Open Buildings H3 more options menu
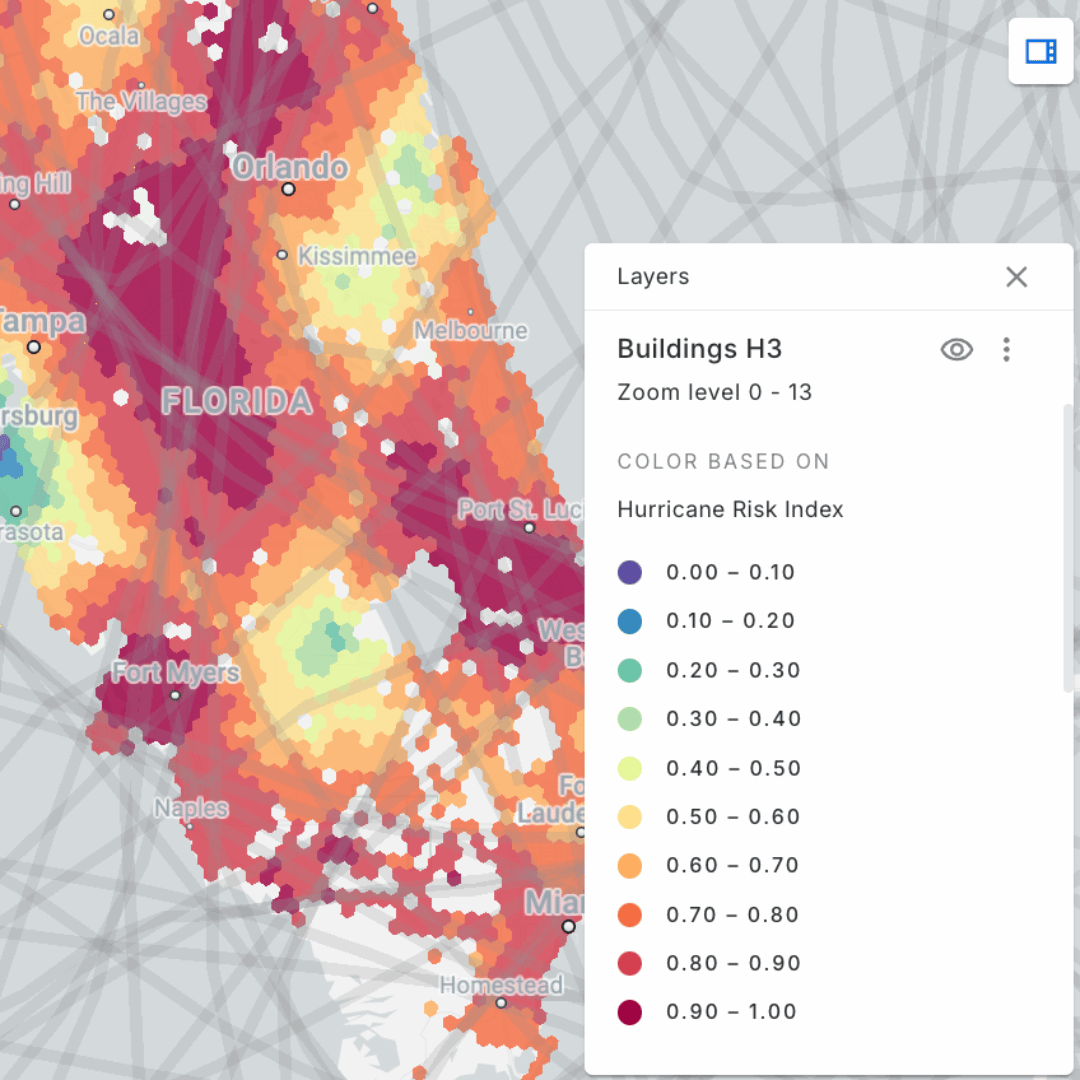 [x=1006, y=349]
